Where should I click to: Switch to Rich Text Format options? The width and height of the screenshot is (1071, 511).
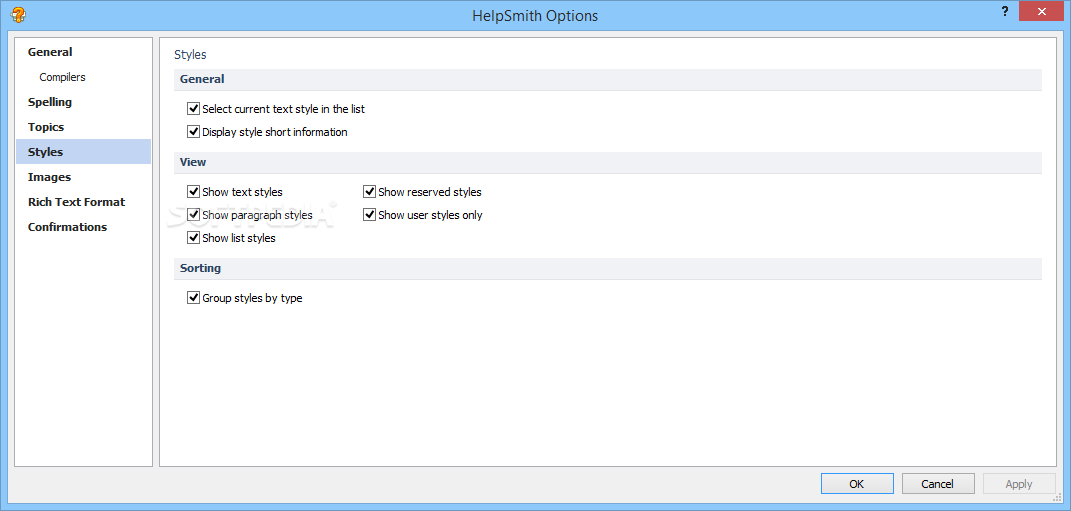83,202
